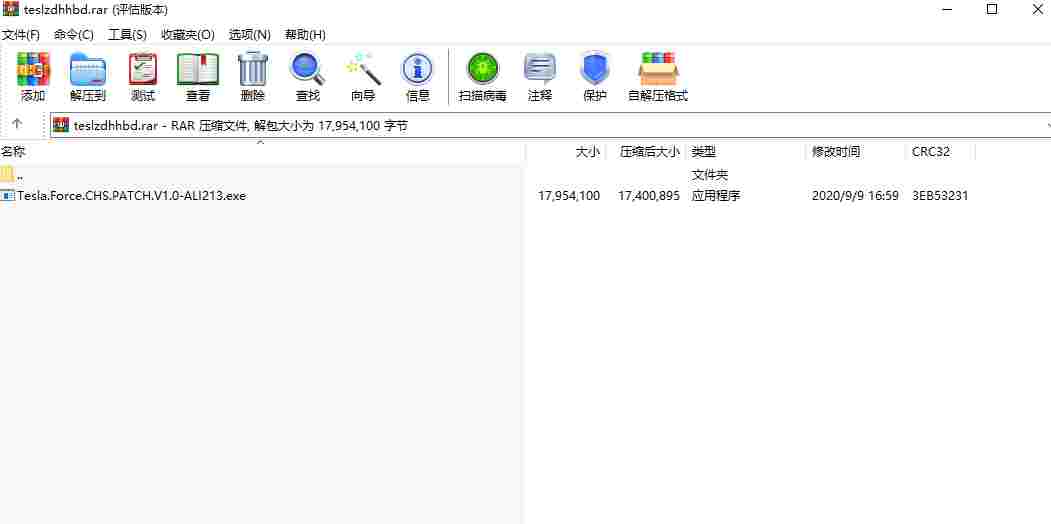Click the WinRAR icon in title bar
The height and width of the screenshot is (524, 1051).
pyautogui.click(x=11, y=9)
